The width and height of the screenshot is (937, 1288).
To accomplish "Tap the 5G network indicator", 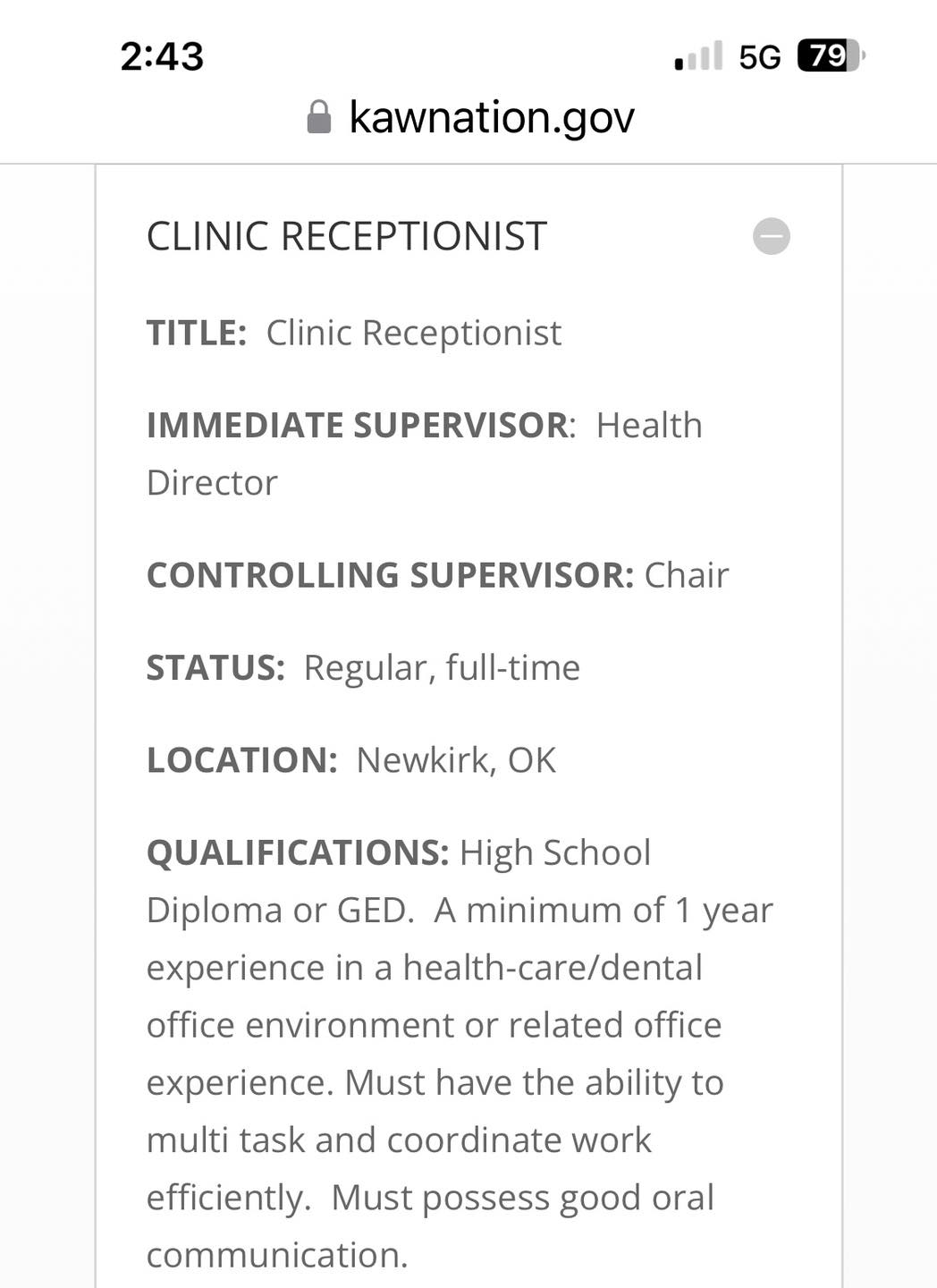I will [759, 57].
